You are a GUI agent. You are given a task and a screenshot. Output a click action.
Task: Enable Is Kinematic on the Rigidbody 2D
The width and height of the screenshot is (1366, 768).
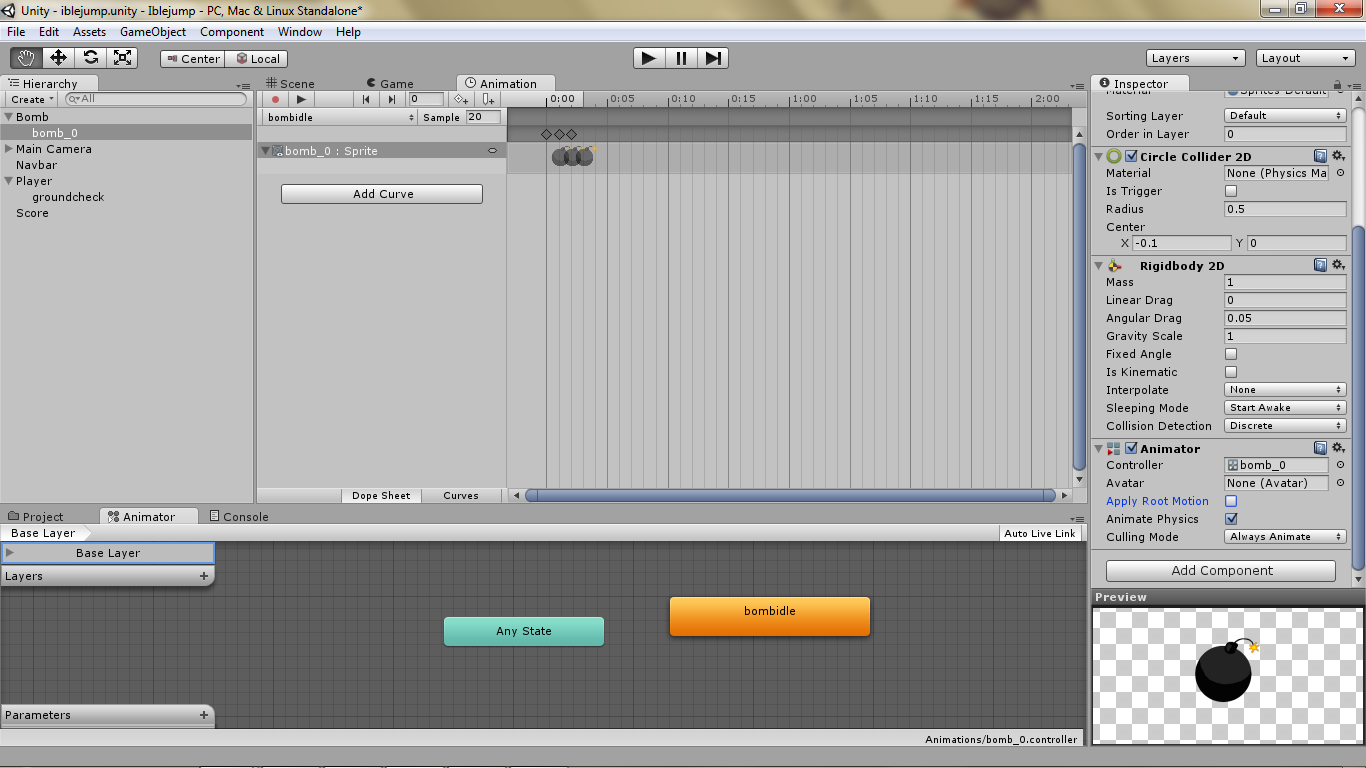1230,372
